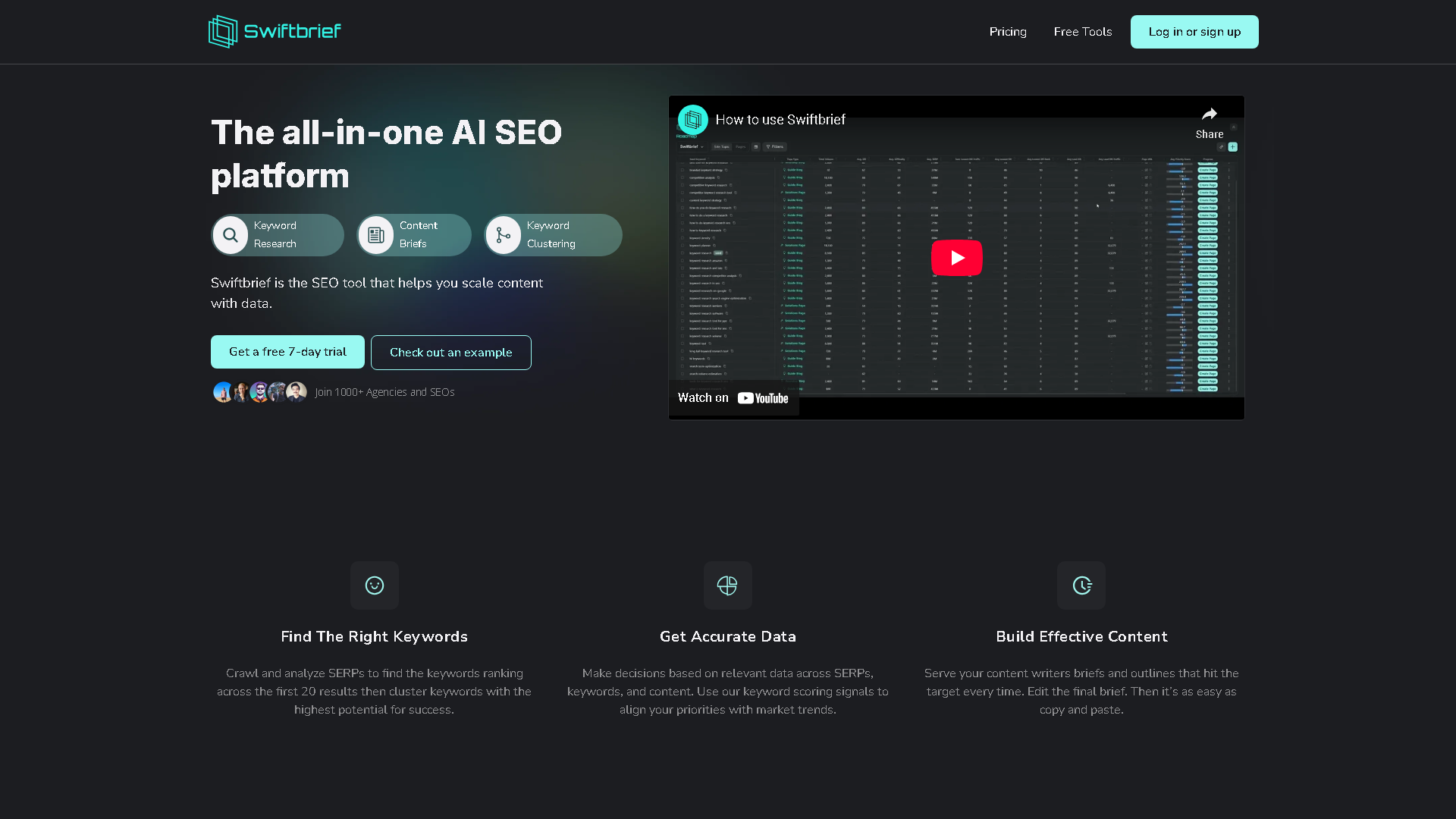
Task: Click the clock content icon
Action: pyautogui.click(x=1081, y=585)
